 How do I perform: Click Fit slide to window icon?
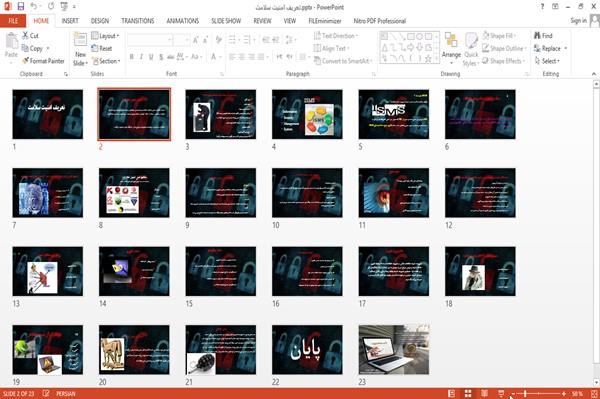click(x=594, y=393)
